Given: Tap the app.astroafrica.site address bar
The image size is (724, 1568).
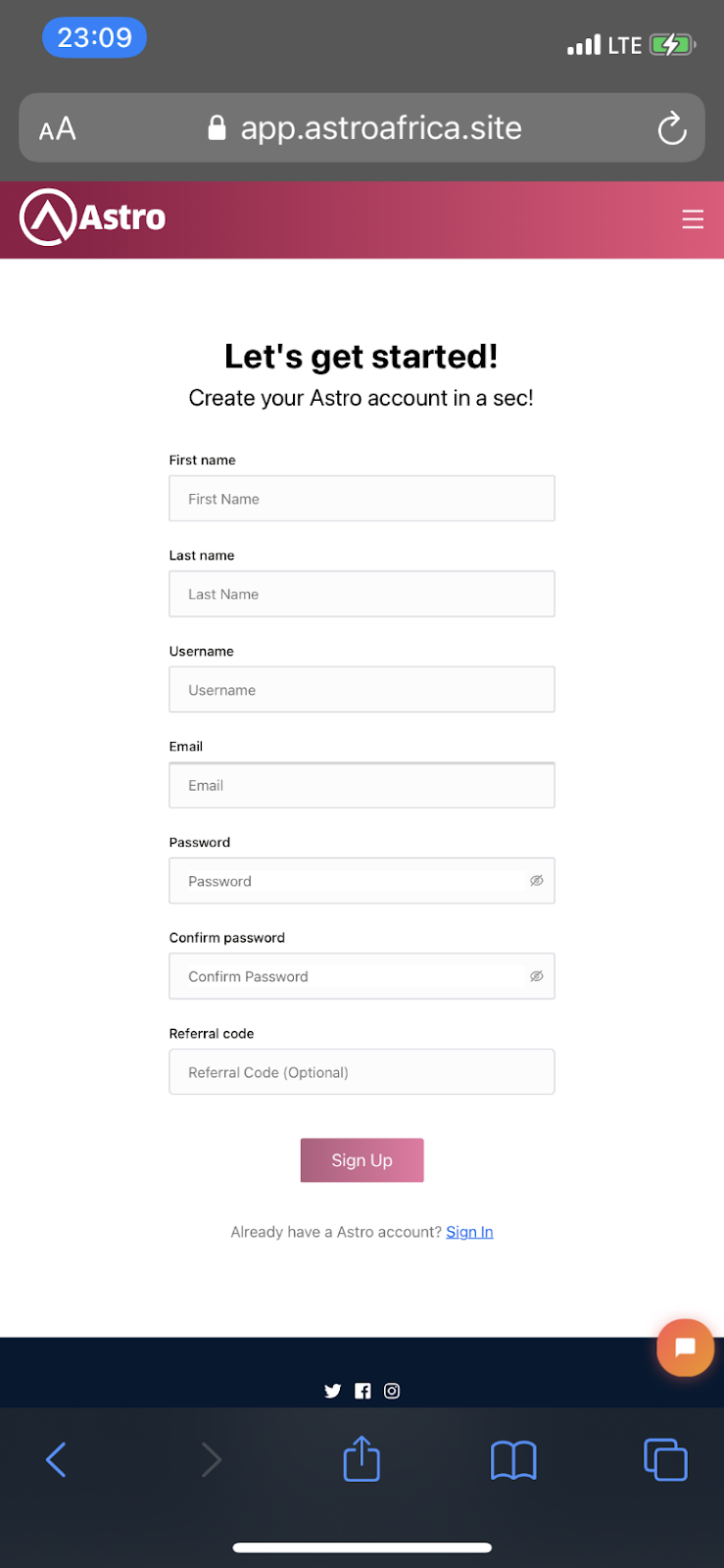Looking at the screenshot, I should tap(380, 128).
